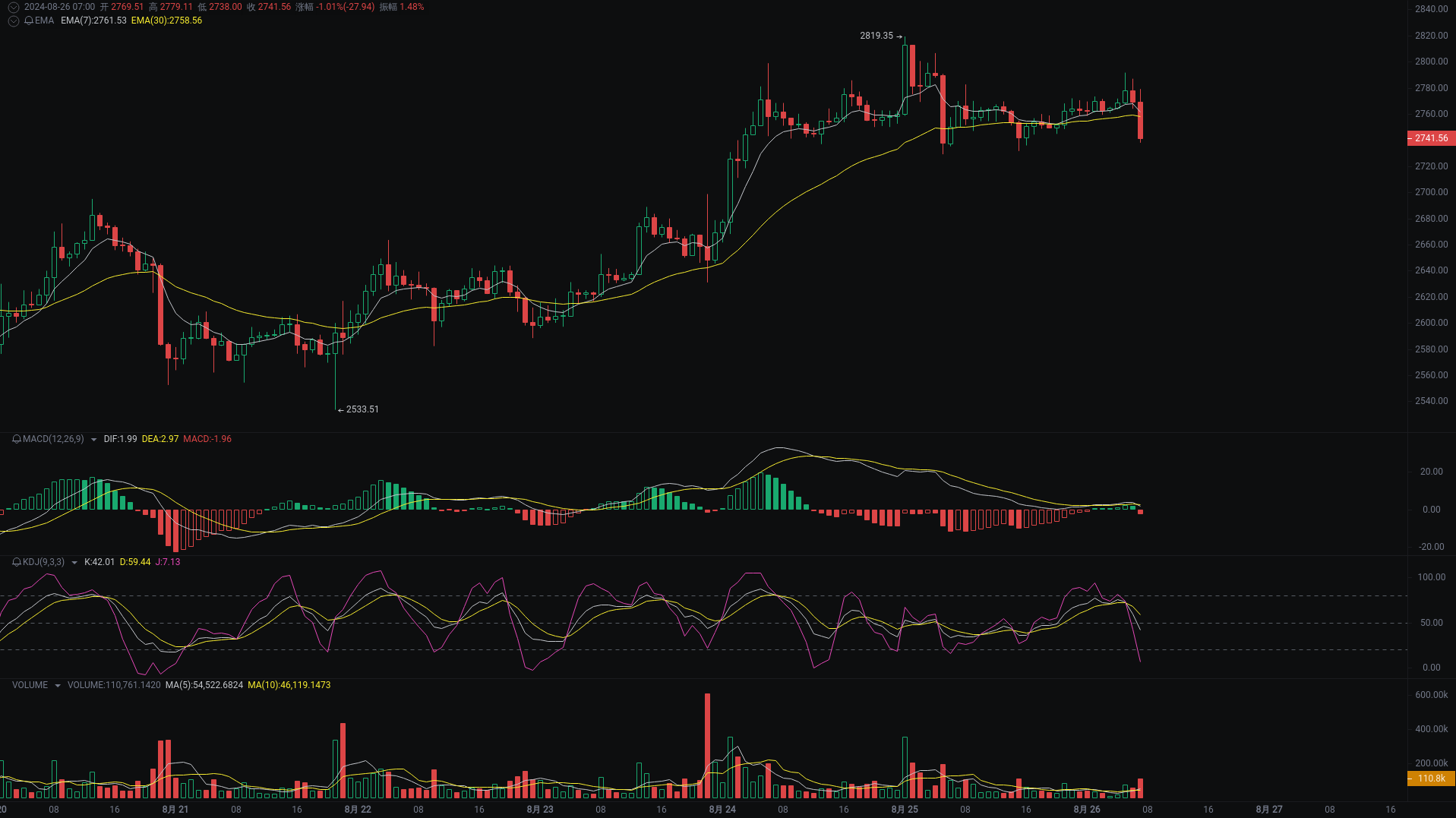This screenshot has height=818, width=1456.
Task: Open the KDJ(9,3,3) parameter dropdown
Action: 74,562
